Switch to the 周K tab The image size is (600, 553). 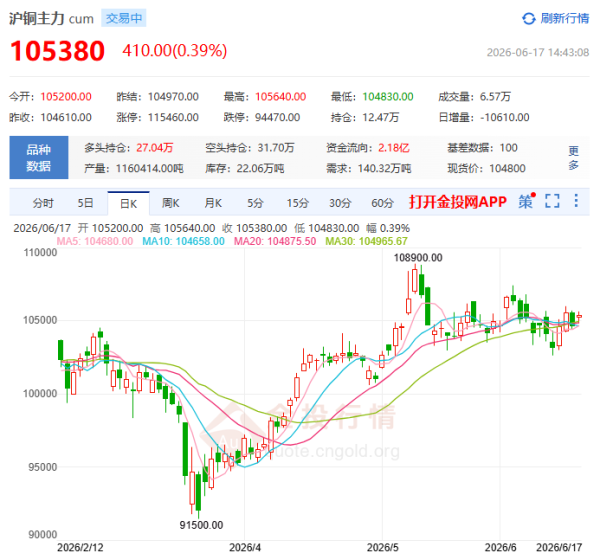coord(170,203)
